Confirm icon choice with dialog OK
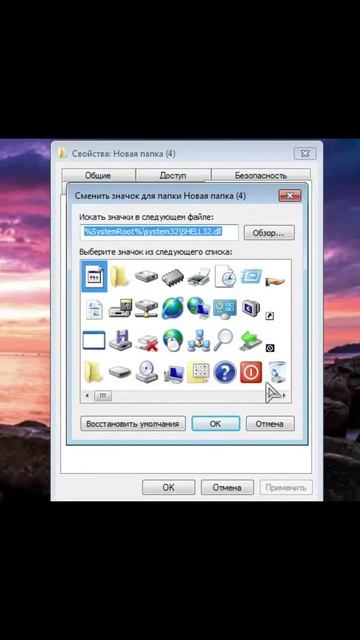 pos(216,424)
